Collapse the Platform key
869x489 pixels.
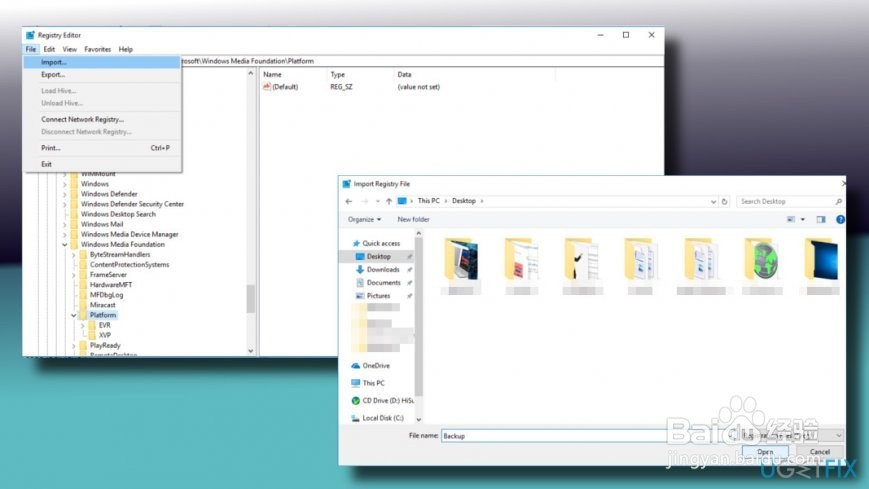tap(74, 315)
